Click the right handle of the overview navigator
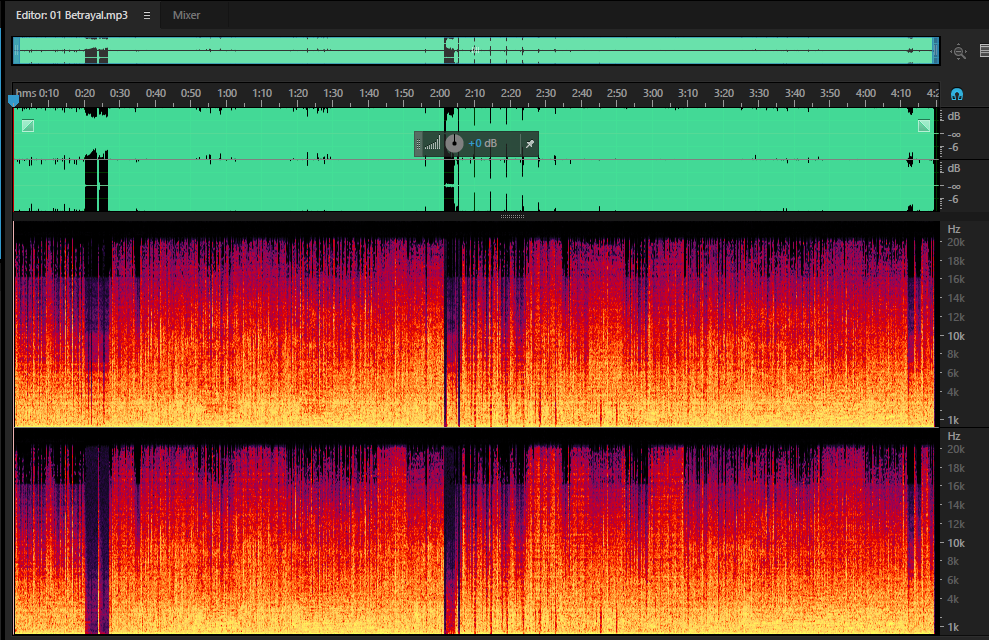This screenshot has width=989, height=640. coord(935,50)
